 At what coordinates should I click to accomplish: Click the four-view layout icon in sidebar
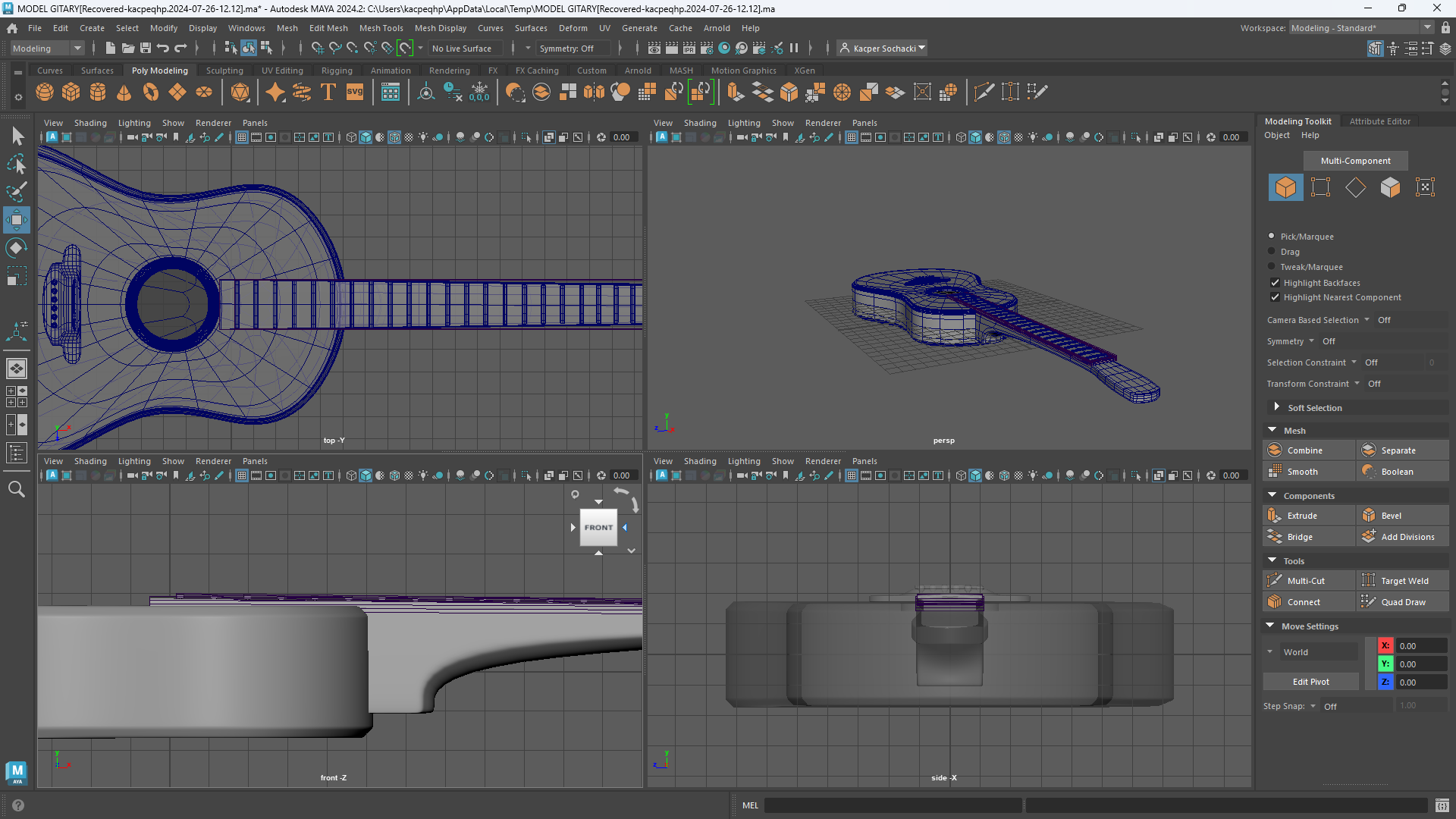click(x=17, y=397)
